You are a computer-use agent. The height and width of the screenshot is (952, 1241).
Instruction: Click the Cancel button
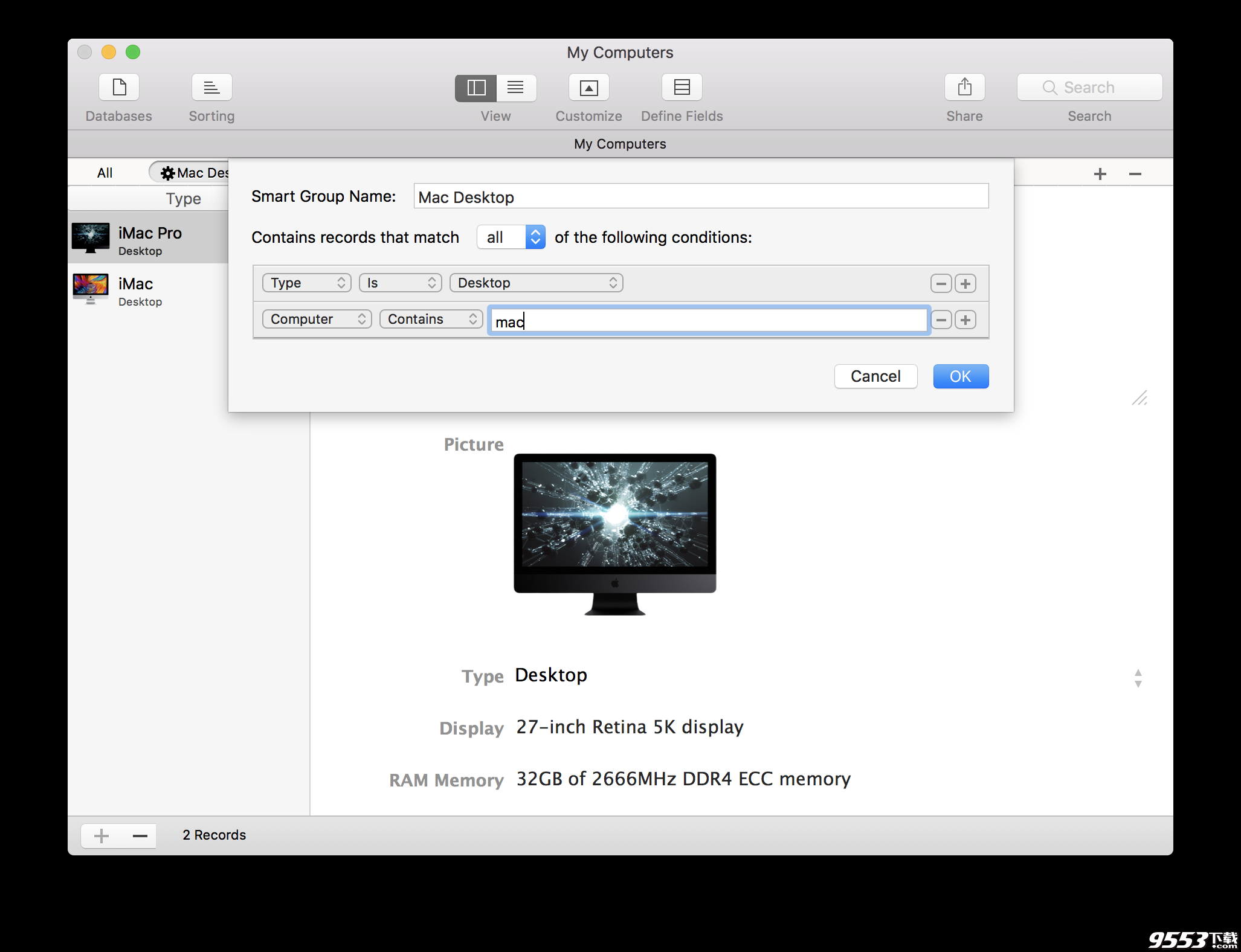click(876, 377)
